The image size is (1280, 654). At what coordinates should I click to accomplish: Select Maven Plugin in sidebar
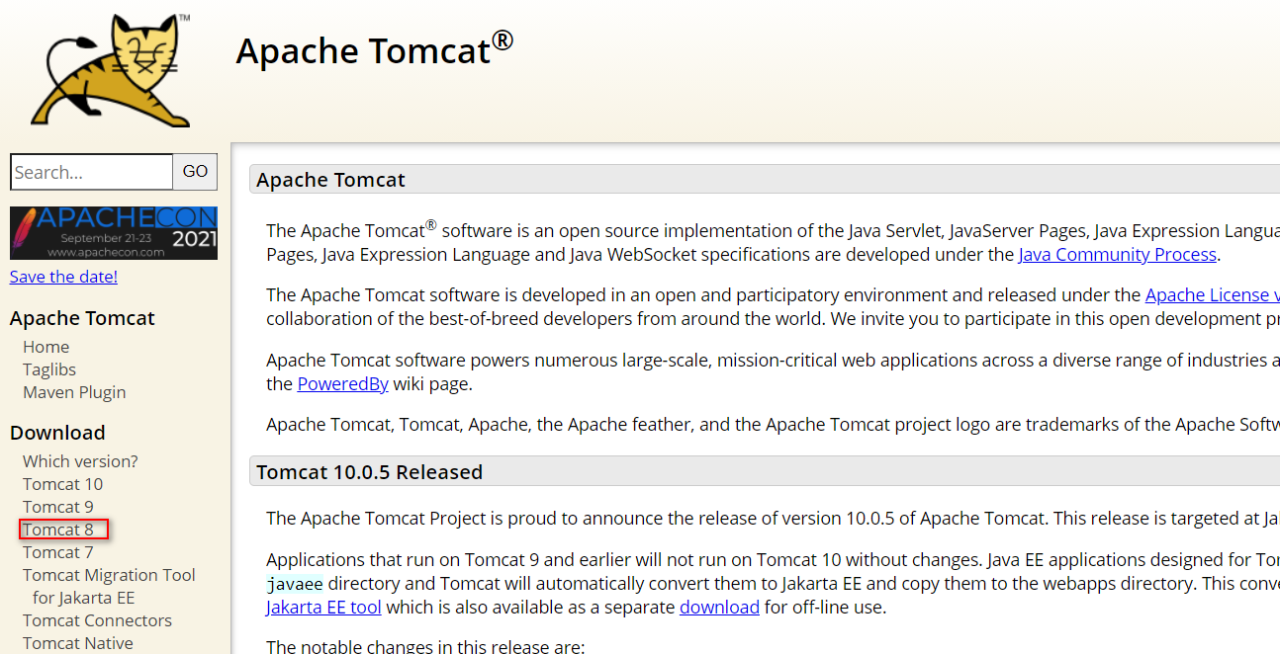[74, 393]
